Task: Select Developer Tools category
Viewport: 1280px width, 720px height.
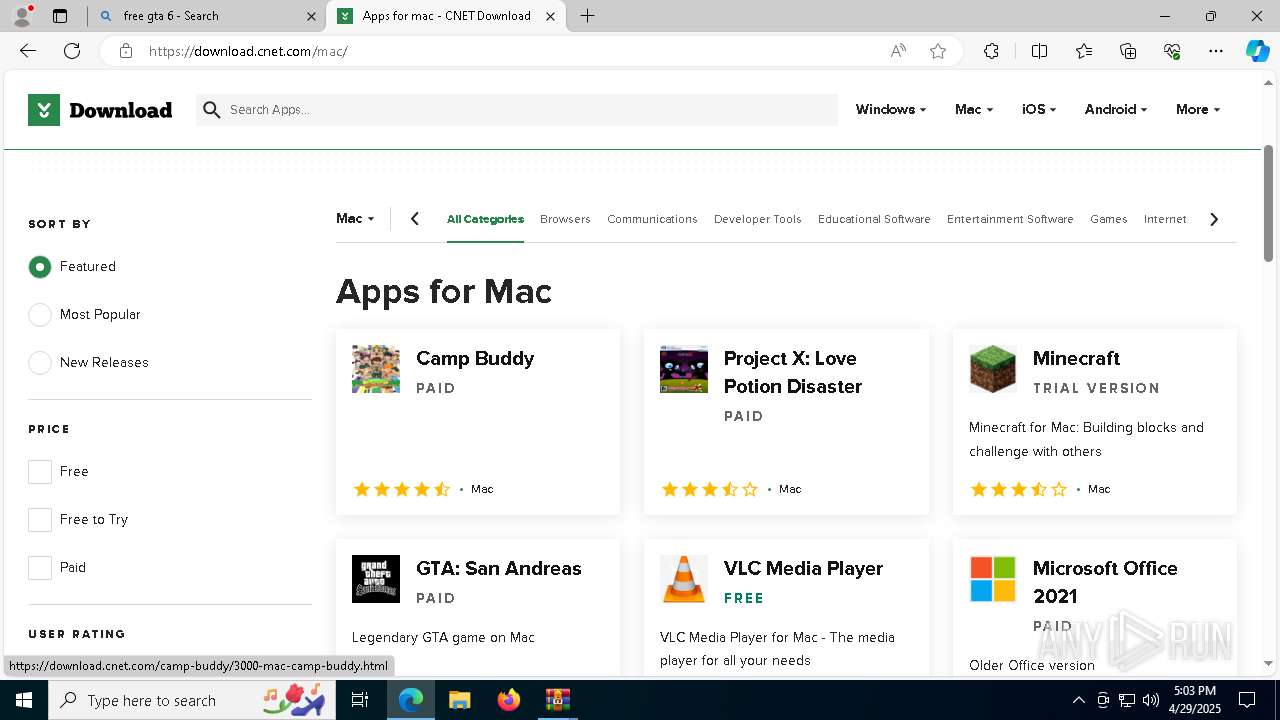Action: pos(758,219)
